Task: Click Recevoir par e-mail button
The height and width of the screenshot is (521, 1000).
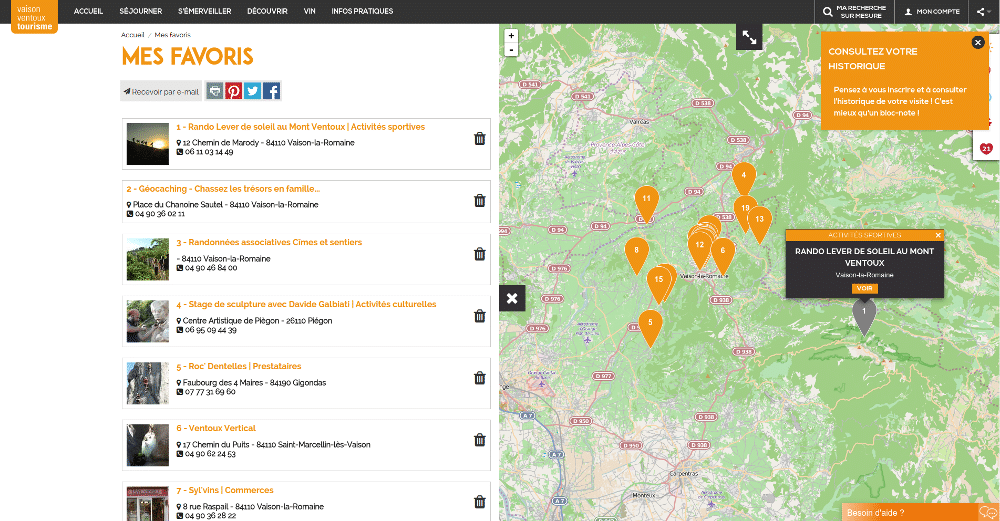Action: click(x=161, y=91)
